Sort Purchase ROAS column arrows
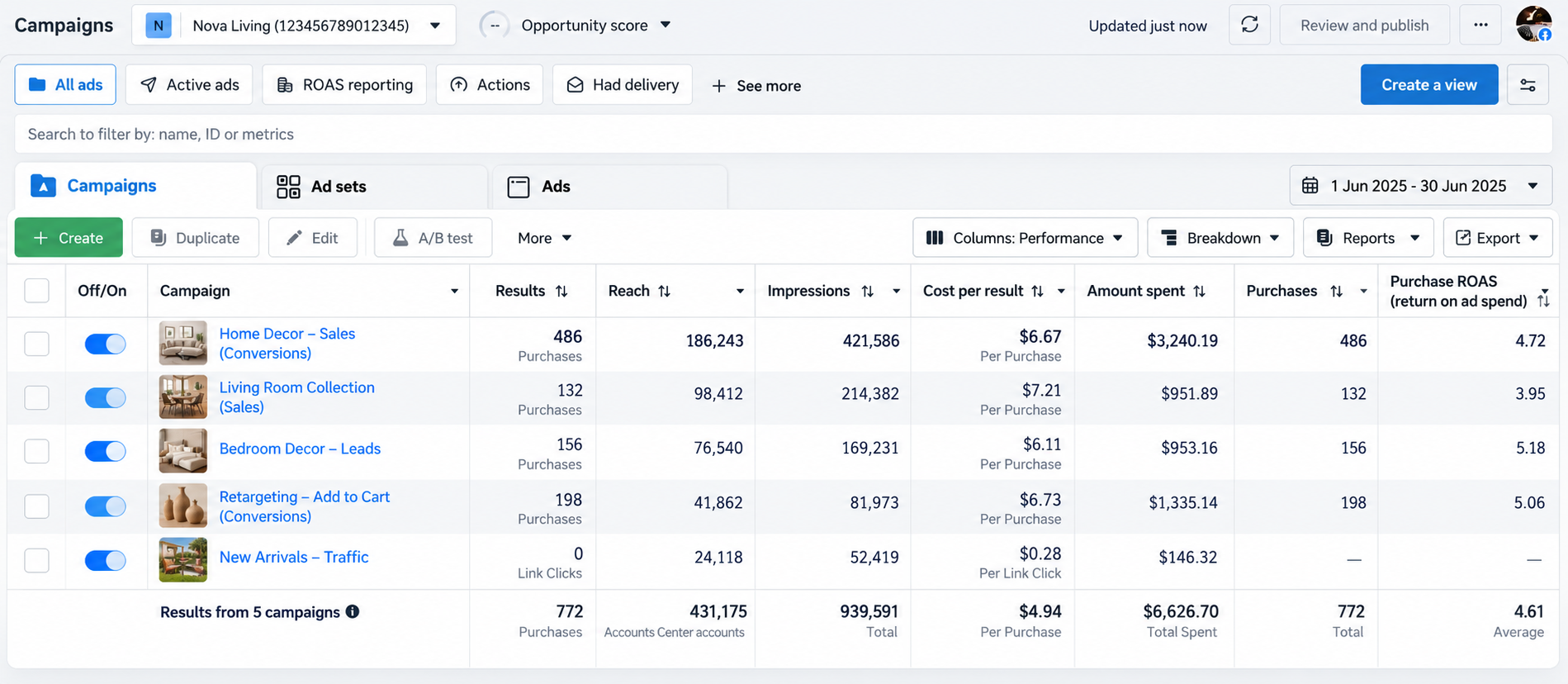Screen dimensions: 1568x684 [x=1543, y=301]
